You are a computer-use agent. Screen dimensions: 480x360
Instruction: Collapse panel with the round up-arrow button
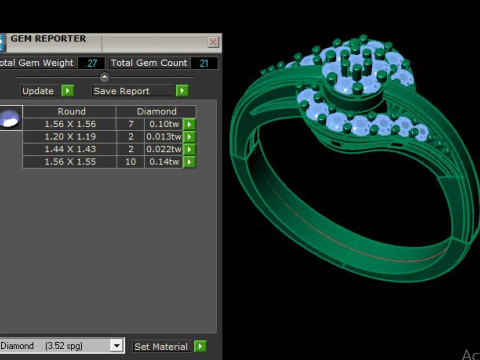click(x=104, y=77)
